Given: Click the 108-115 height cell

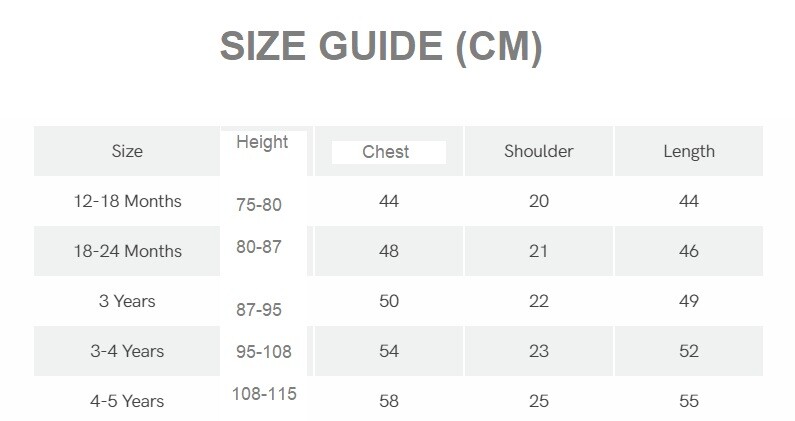Looking at the screenshot, I should 264,393.
